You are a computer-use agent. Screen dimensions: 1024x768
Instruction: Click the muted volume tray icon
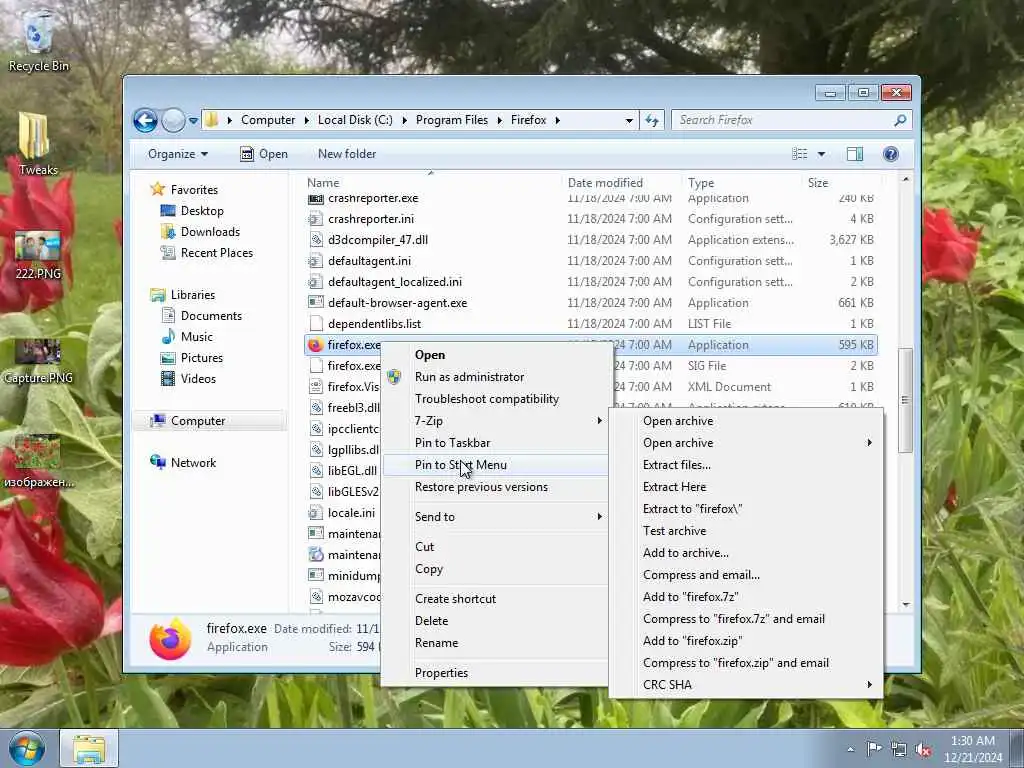coord(923,750)
